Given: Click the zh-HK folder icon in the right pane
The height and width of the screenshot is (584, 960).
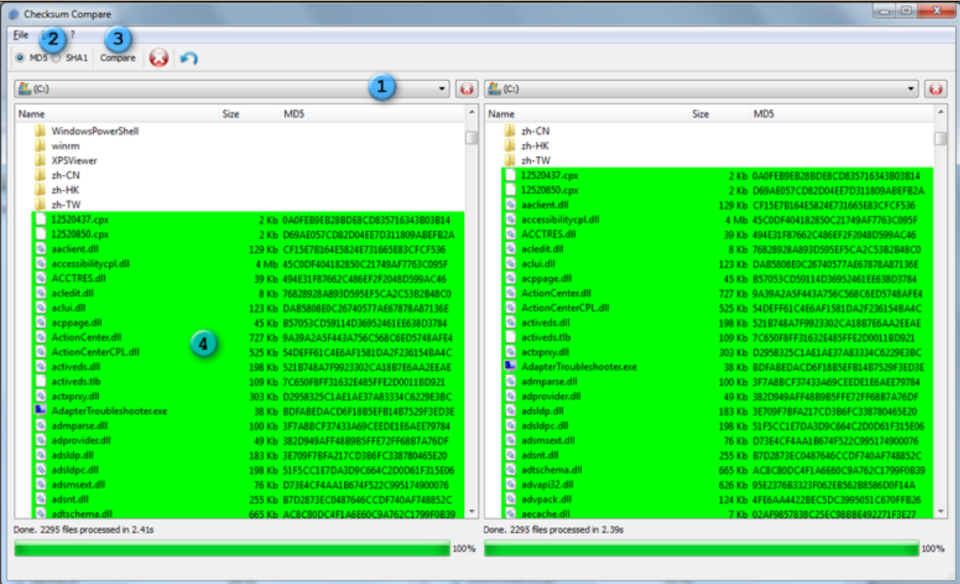Looking at the screenshot, I should coord(510,146).
